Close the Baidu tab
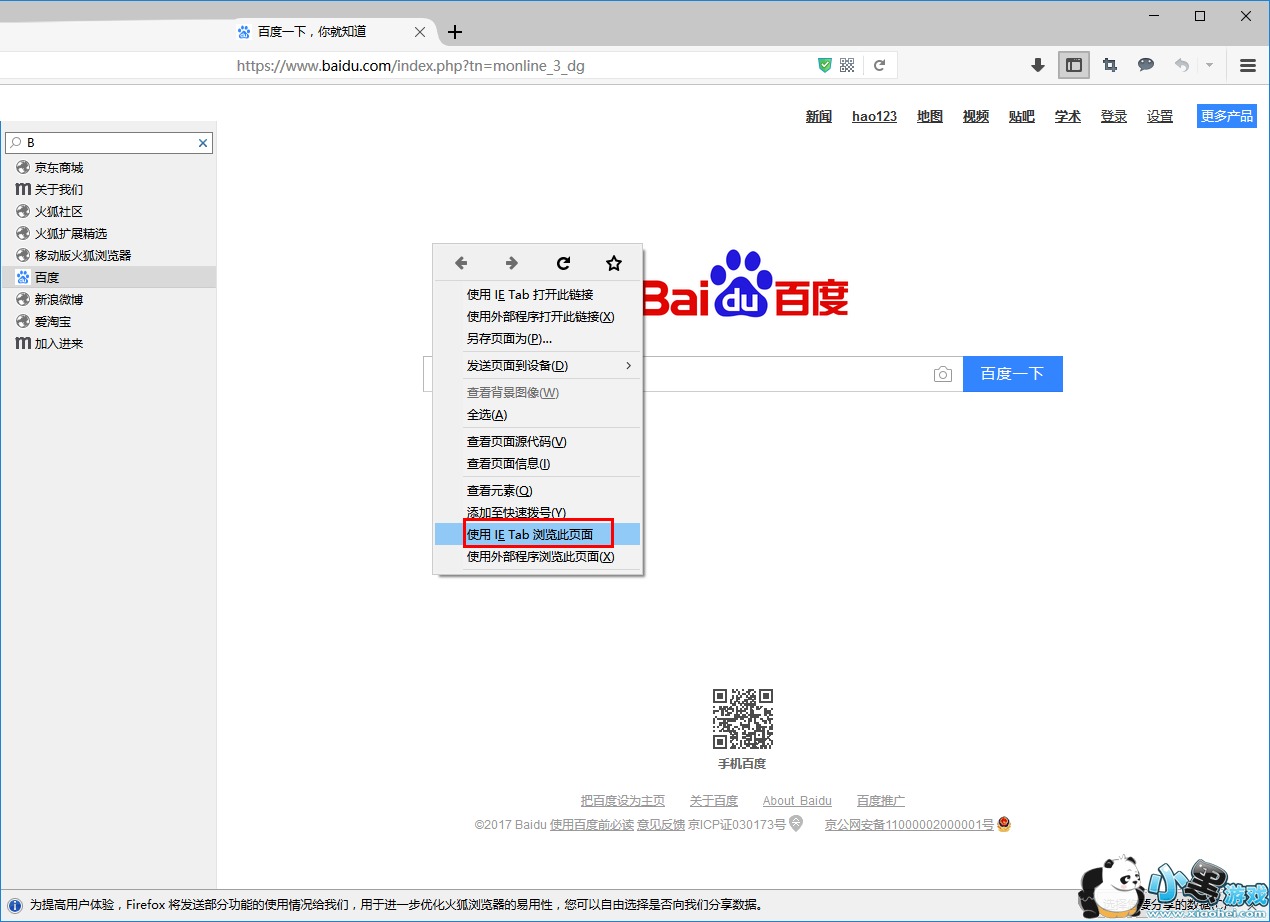1270x922 pixels. click(x=421, y=32)
